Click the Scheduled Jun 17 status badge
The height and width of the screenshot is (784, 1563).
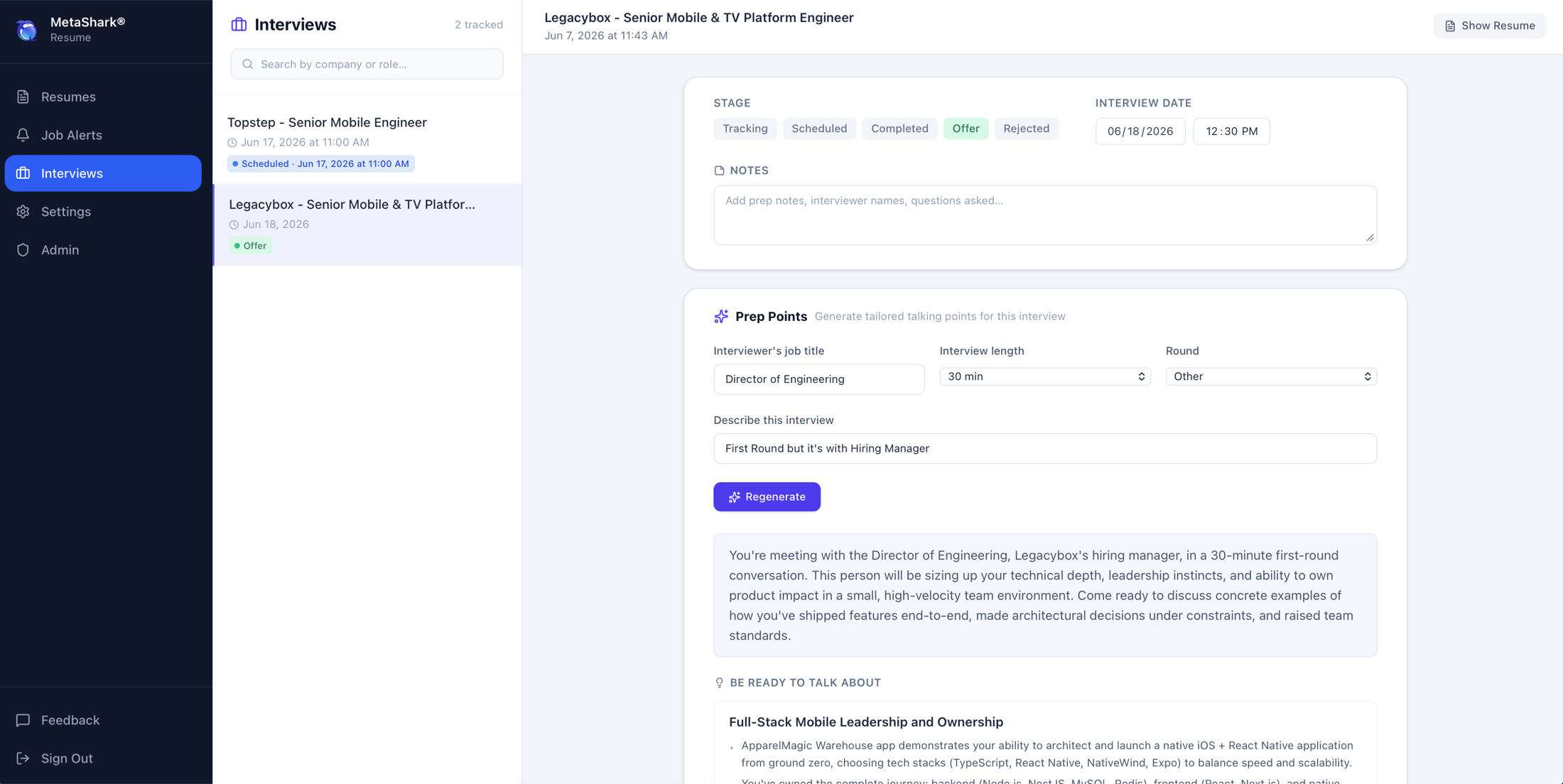coord(321,164)
